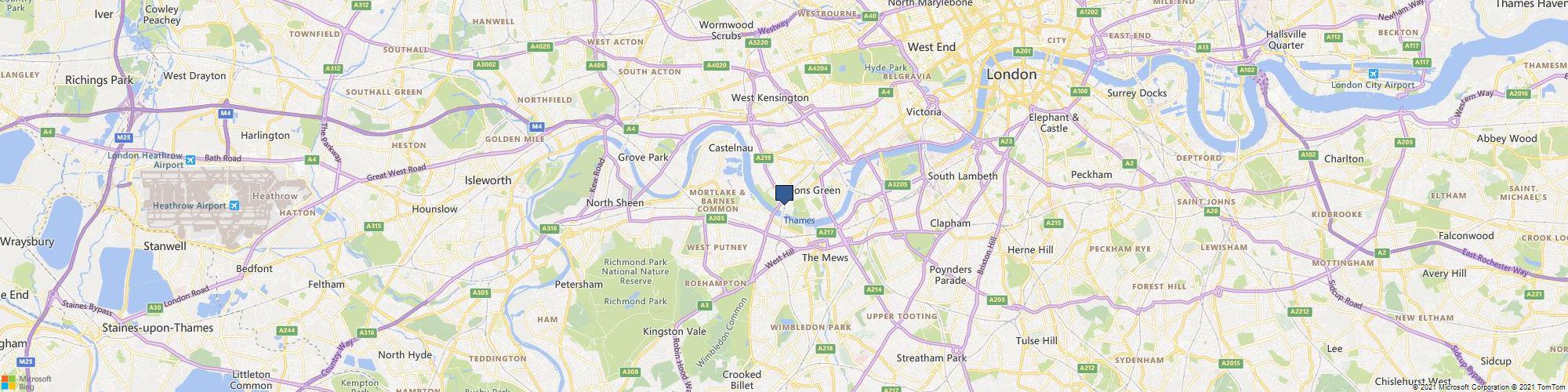The height and width of the screenshot is (392, 1568).
Task: Click the Thames river label
Action: point(799,220)
